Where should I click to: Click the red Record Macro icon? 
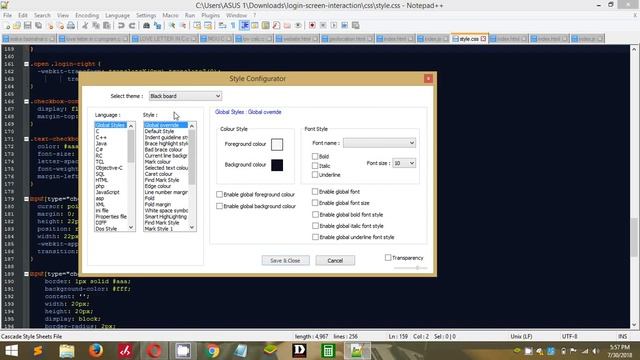point(312,25)
